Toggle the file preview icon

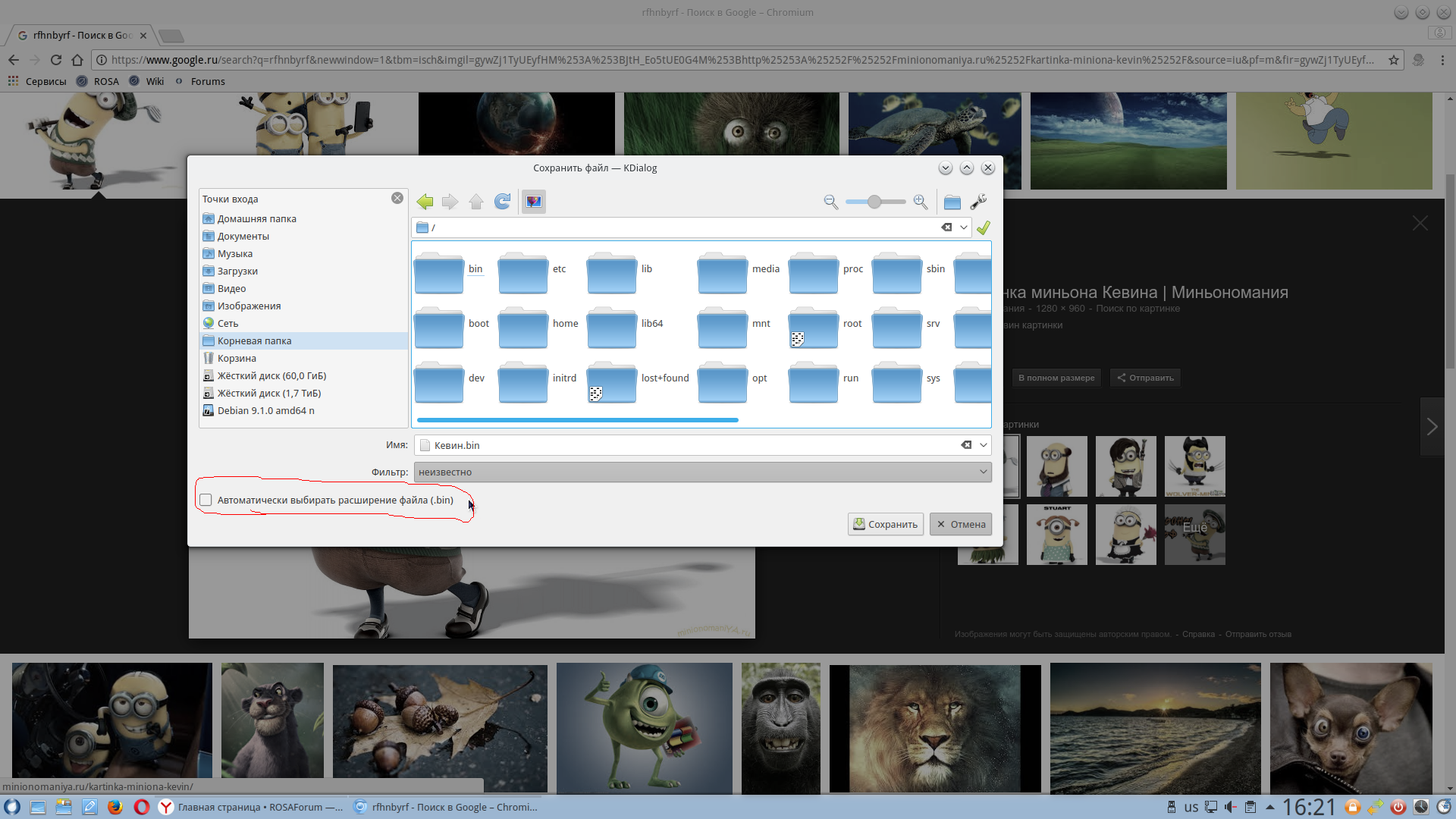pyautogui.click(x=534, y=202)
